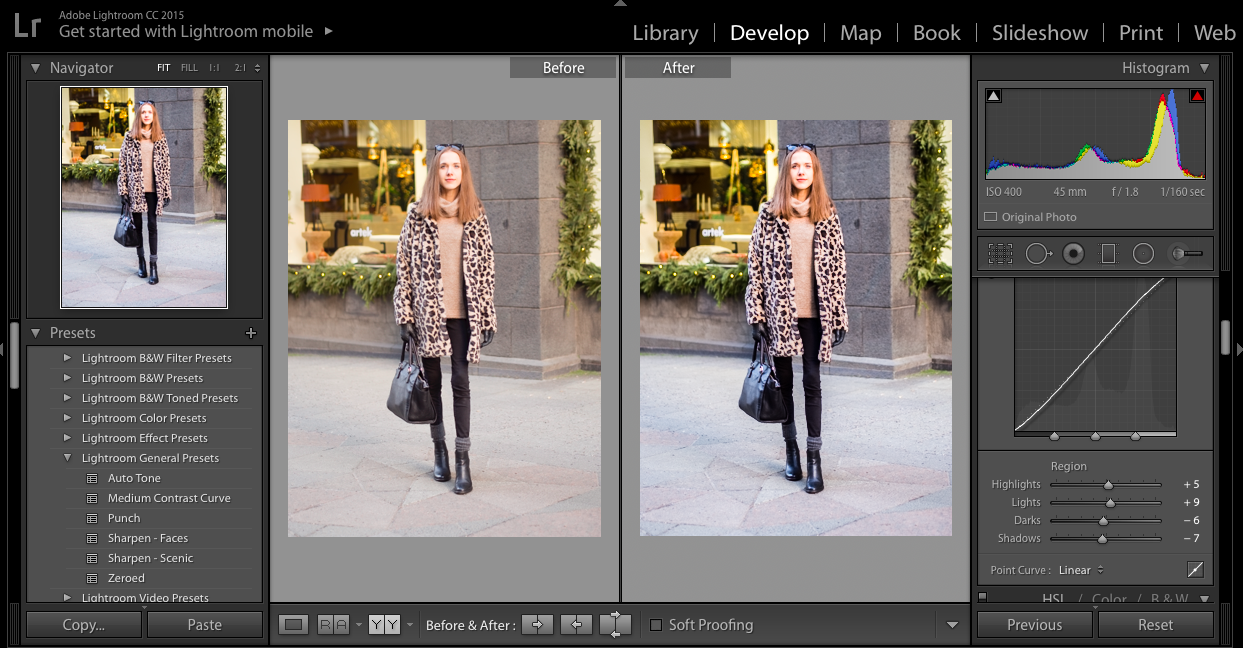
Task: Select the Adjustment Brush tool
Action: click(1186, 254)
